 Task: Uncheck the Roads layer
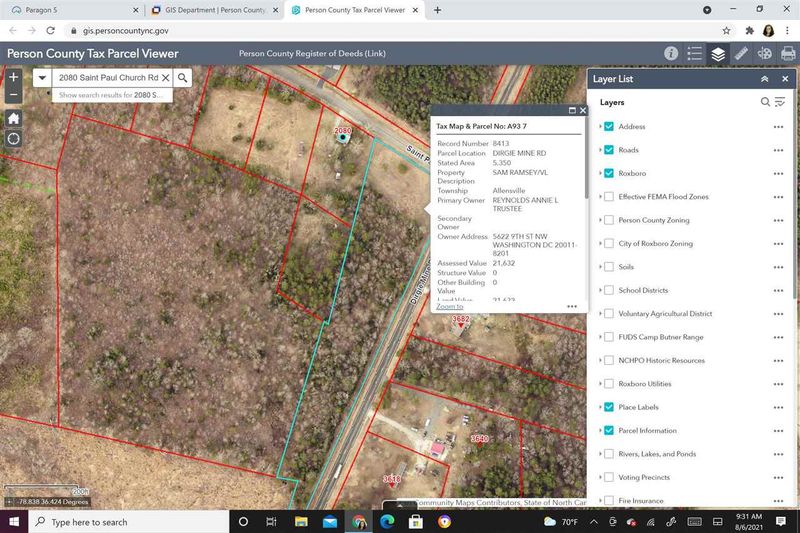click(609, 150)
